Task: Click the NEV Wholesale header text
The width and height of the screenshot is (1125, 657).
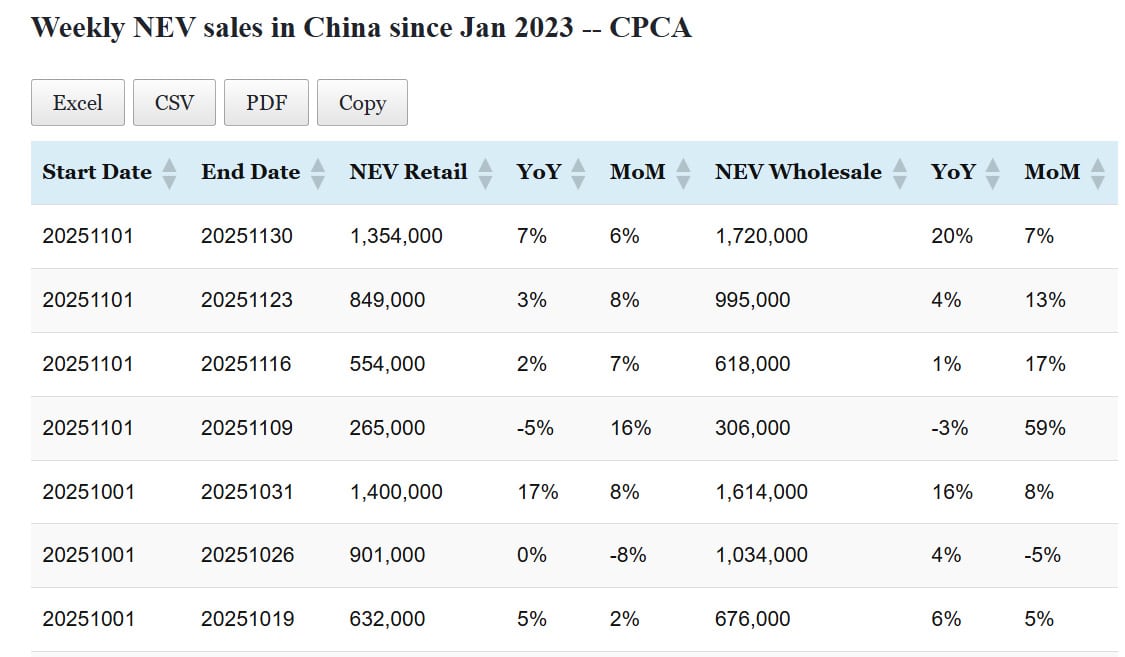Action: point(798,172)
